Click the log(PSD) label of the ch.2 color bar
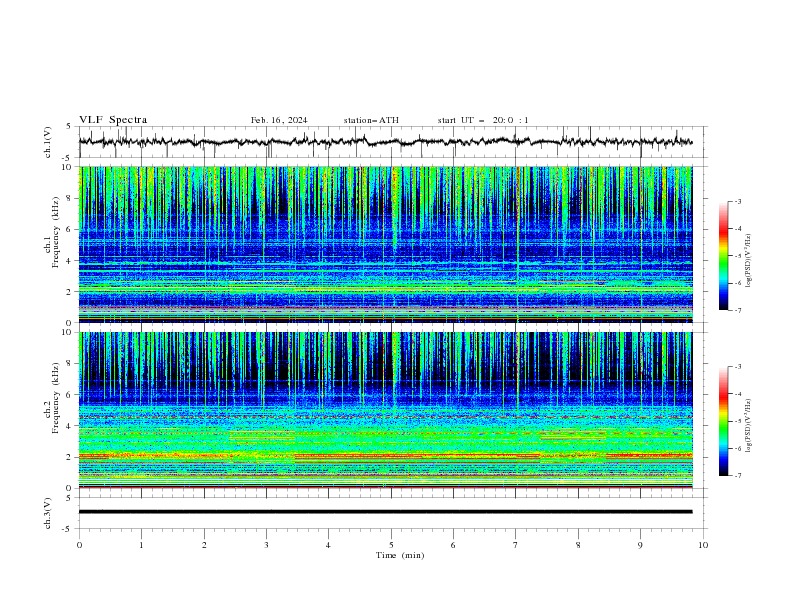Screen dimensions: 792x612 pos(749,426)
